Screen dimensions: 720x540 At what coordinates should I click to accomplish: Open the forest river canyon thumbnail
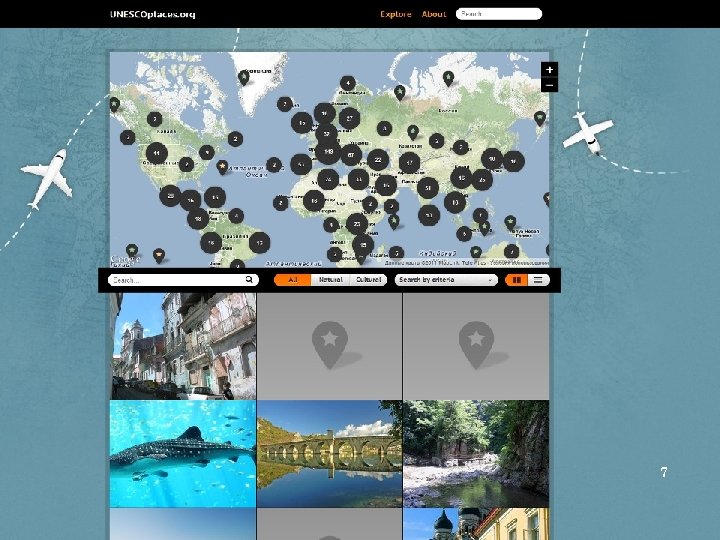point(476,454)
